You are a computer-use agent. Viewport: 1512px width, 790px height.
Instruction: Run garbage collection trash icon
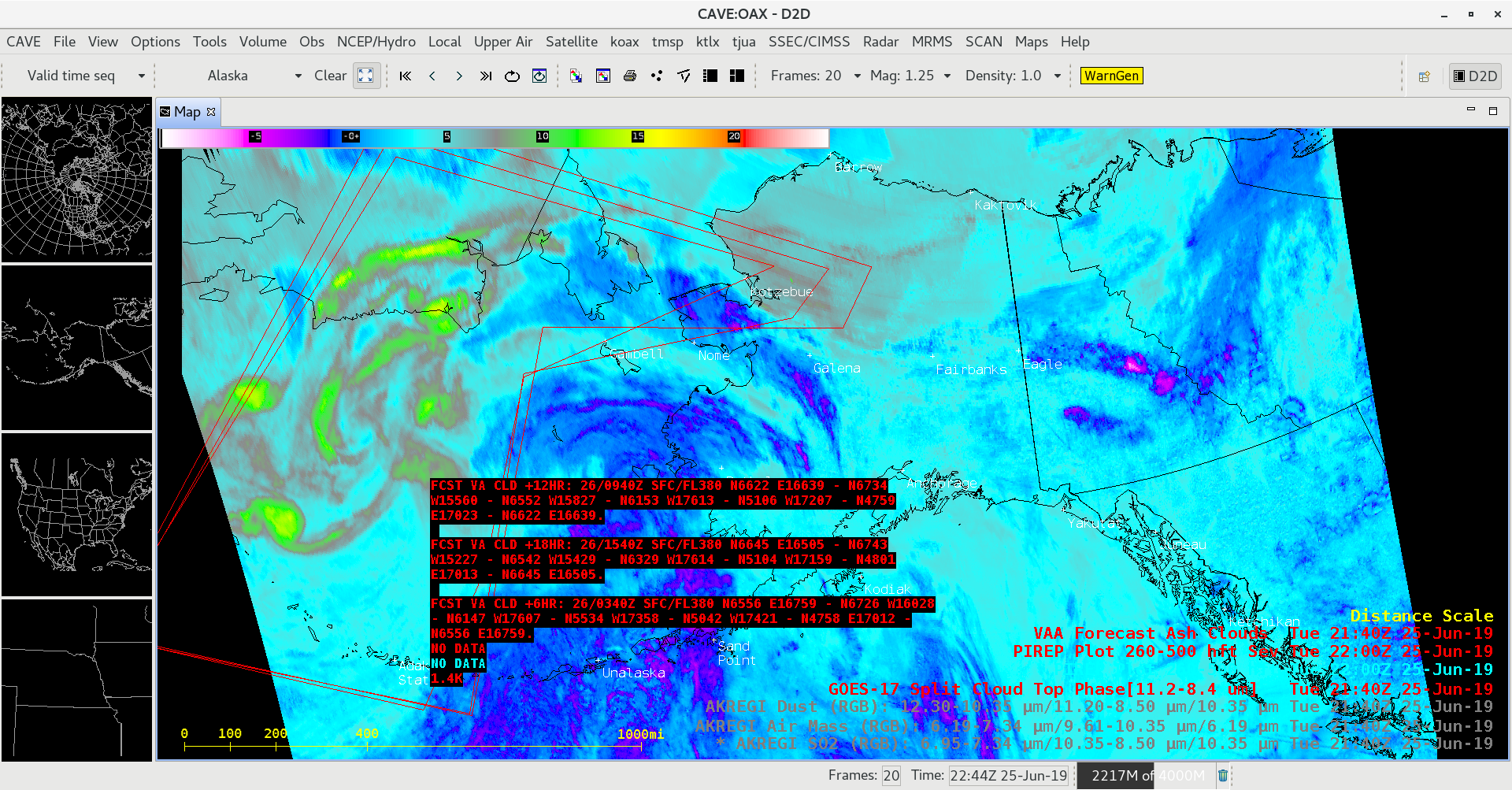tap(1223, 776)
